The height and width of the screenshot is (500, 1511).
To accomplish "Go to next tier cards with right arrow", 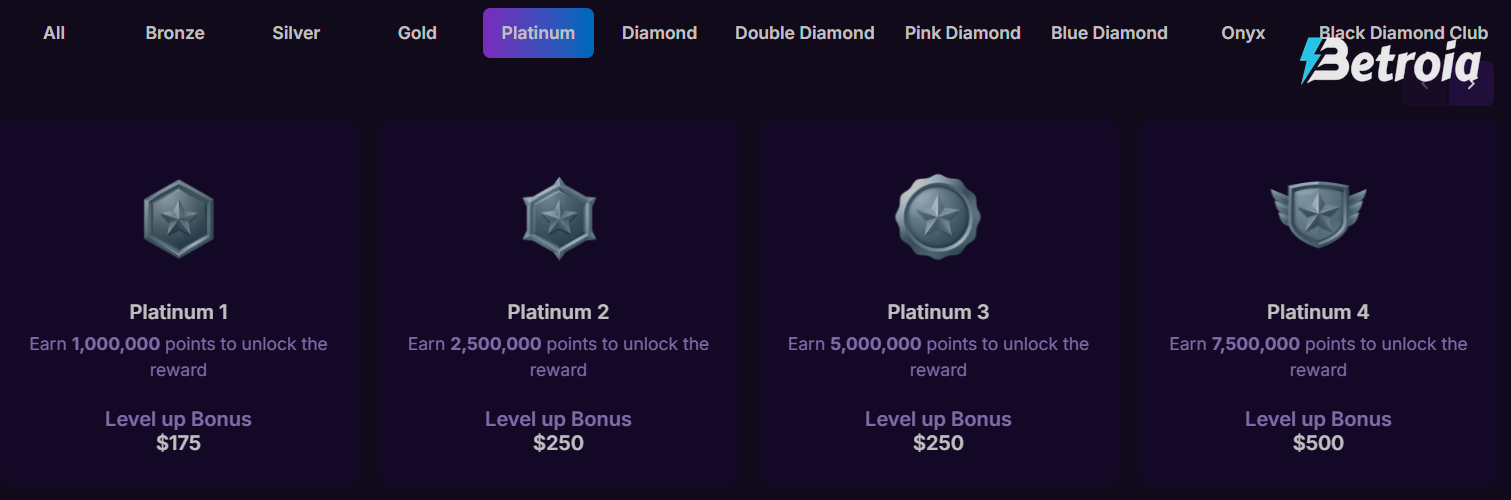I will tap(1471, 84).
